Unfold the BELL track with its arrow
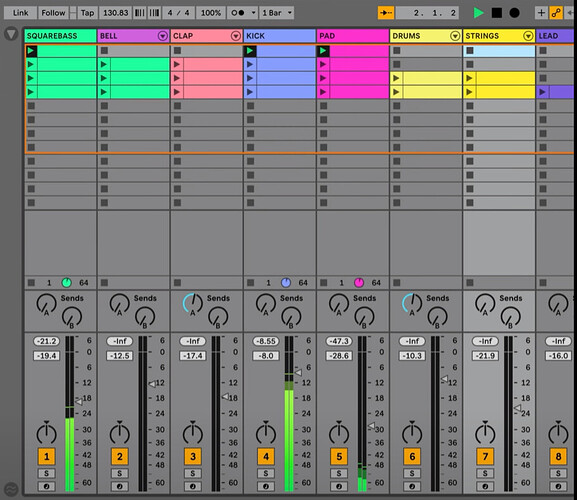 (x=163, y=36)
